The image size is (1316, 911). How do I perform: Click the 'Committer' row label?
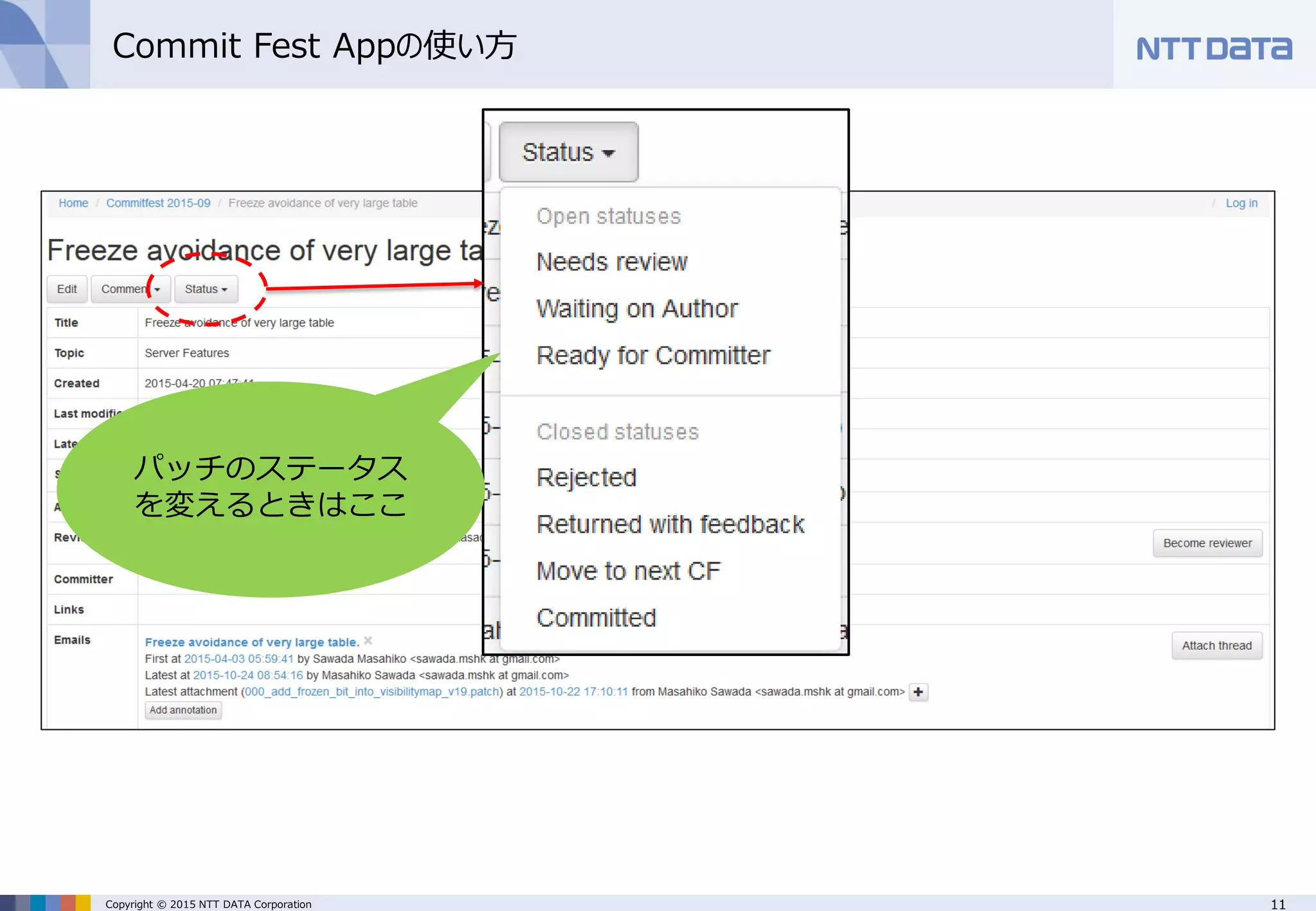pyautogui.click(x=84, y=579)
